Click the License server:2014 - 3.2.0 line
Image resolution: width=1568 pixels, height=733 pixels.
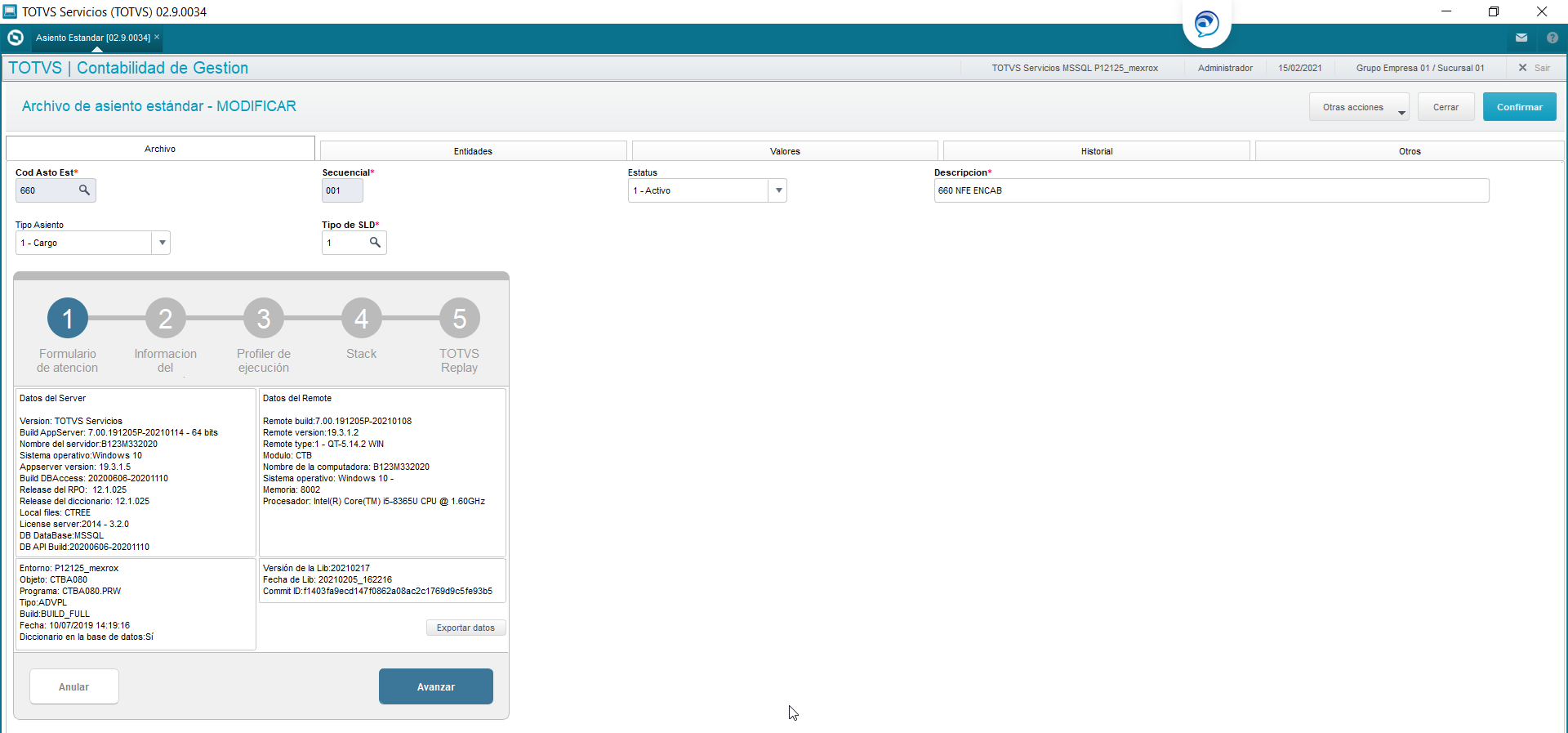(74, 524)
